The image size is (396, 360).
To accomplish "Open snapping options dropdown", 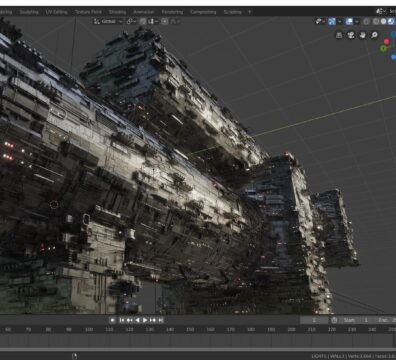I will point(153,21).
